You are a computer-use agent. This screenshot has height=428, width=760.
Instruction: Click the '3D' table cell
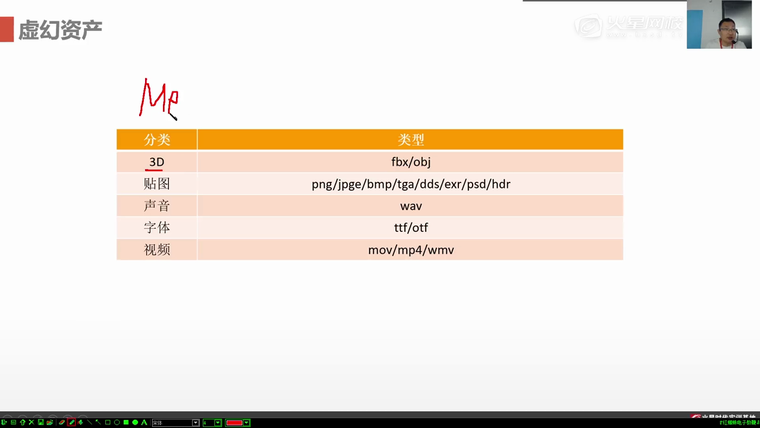click(x=156, y=162)
